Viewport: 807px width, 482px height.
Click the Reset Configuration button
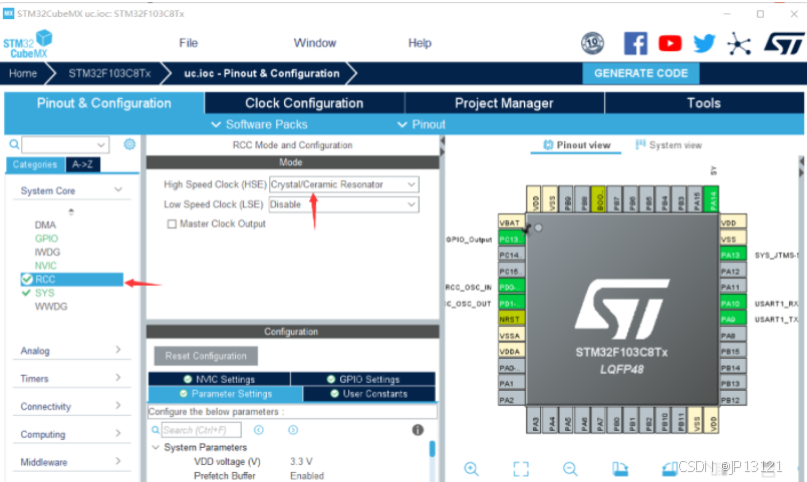(206, 356)
